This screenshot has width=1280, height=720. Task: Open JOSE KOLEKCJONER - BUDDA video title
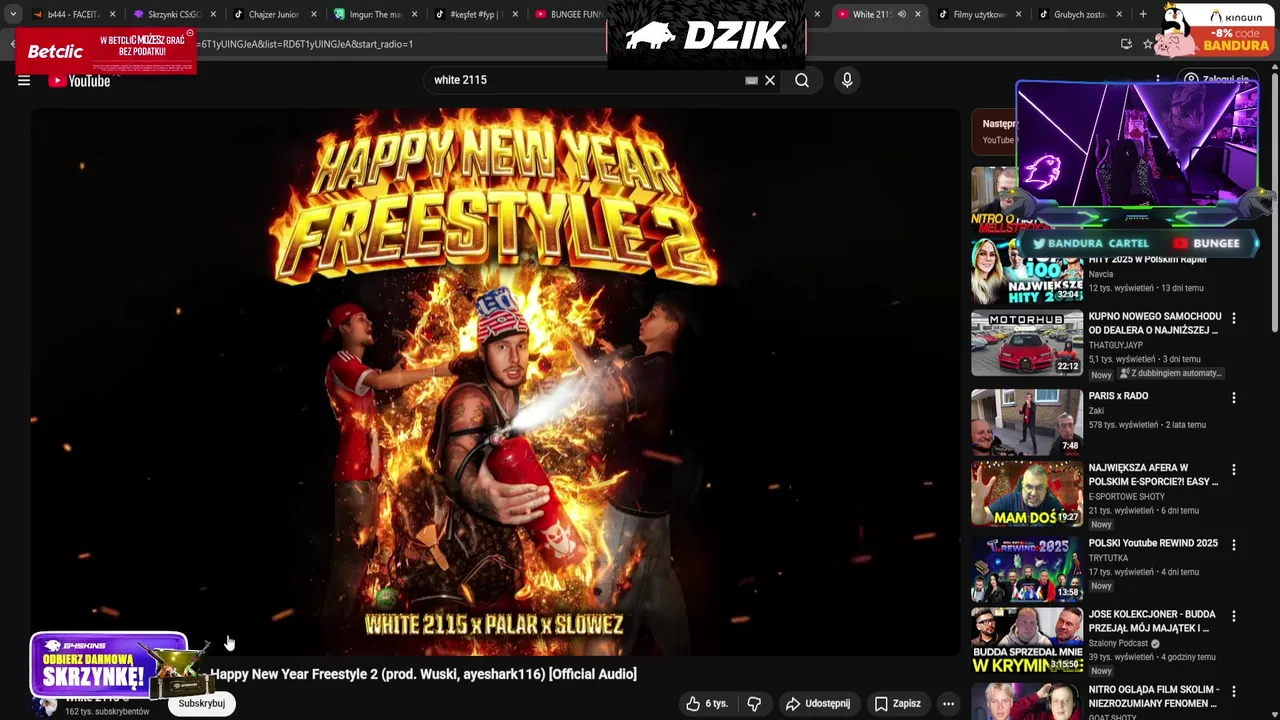pyautogui.click(x=1152, y=621)
